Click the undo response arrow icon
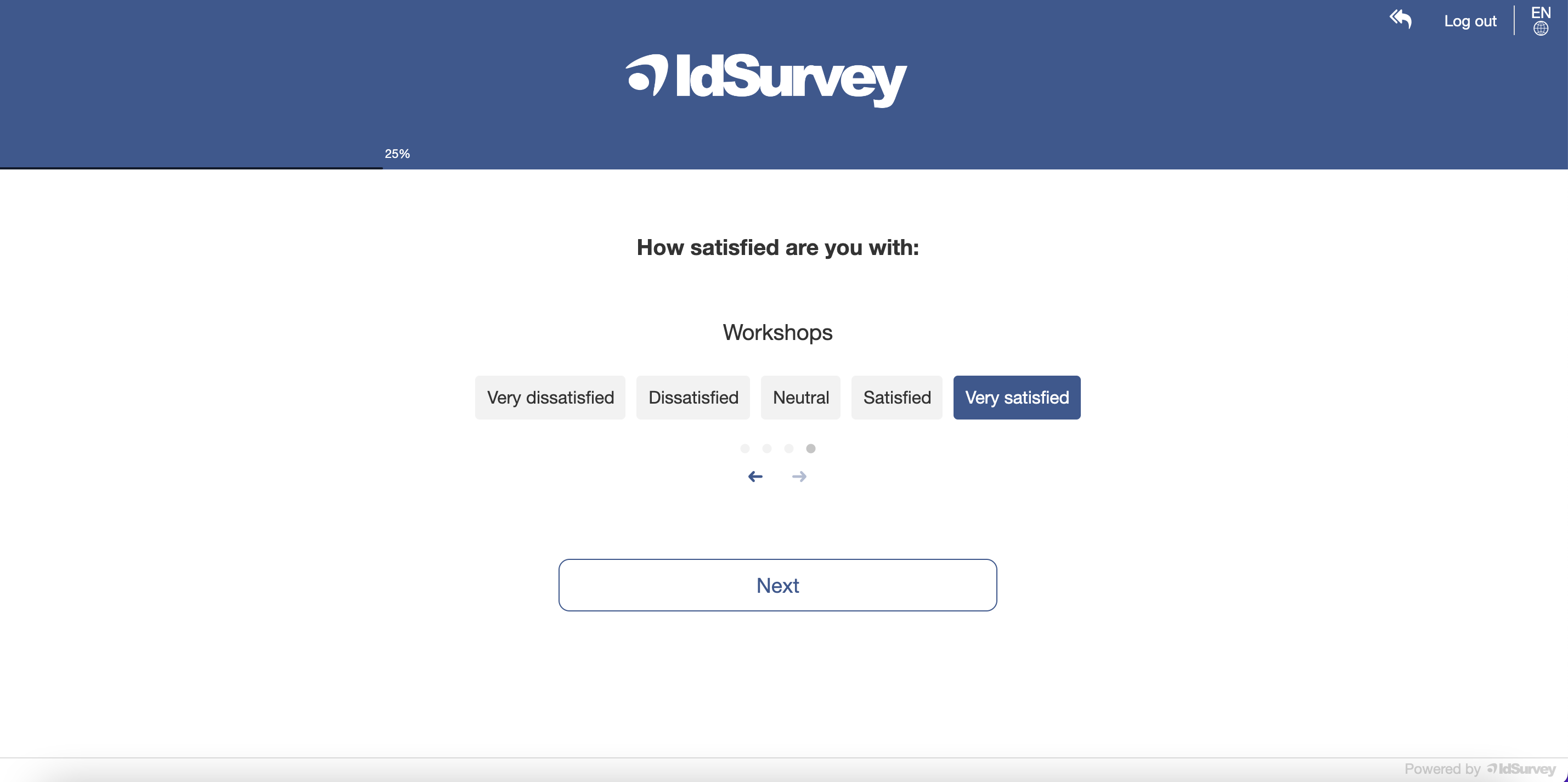This screenshot has width=1568, height=782. click(x=1401, y=20)
